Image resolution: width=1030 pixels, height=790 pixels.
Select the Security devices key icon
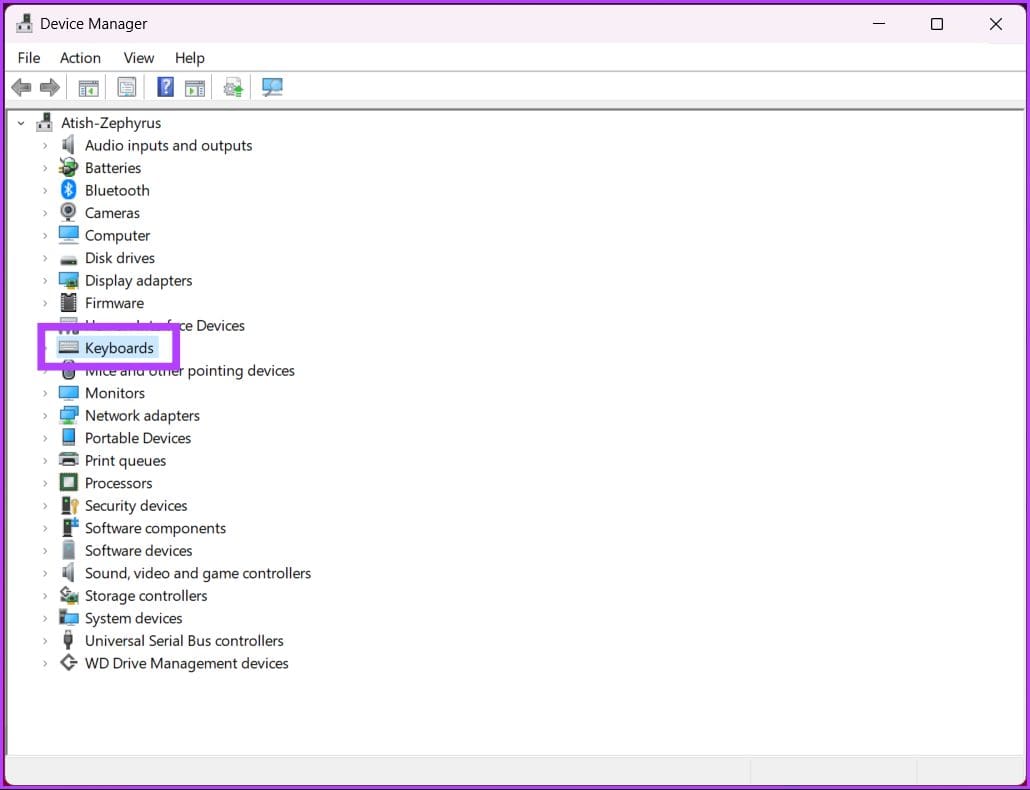tap(69, 506)
